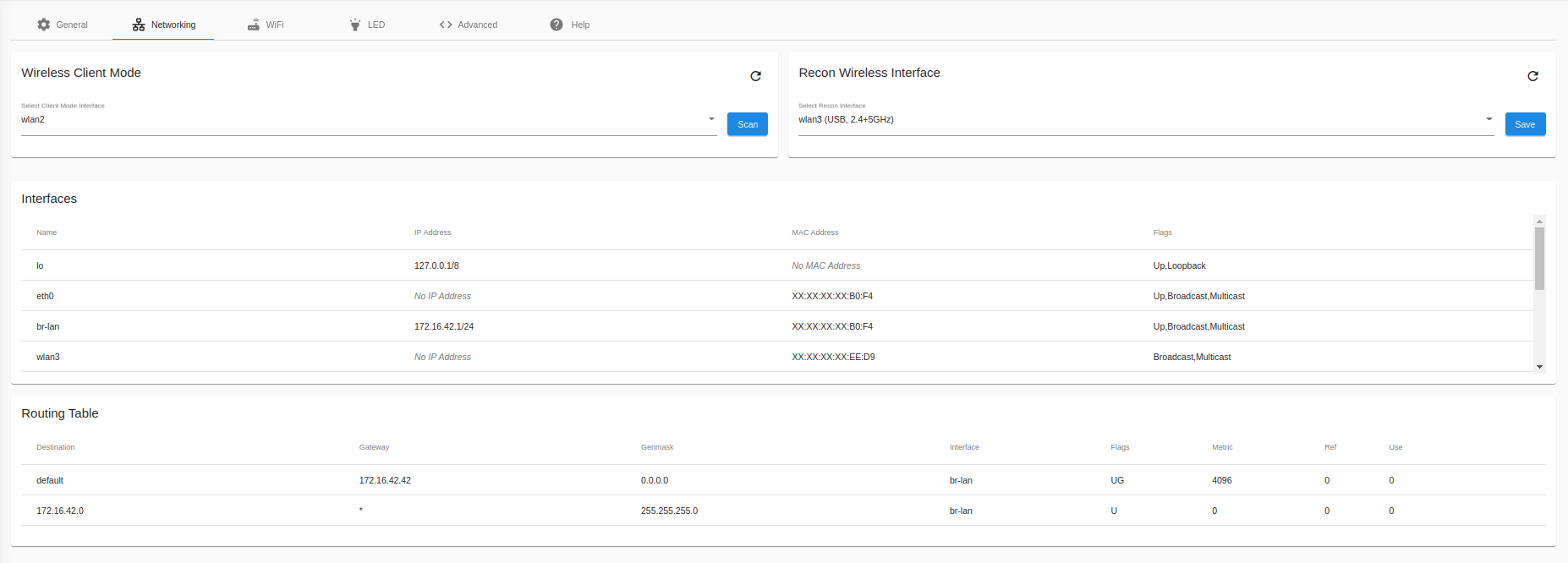
Task: Open the client mode interface dropdown showing wlan2
Action: 369,119
